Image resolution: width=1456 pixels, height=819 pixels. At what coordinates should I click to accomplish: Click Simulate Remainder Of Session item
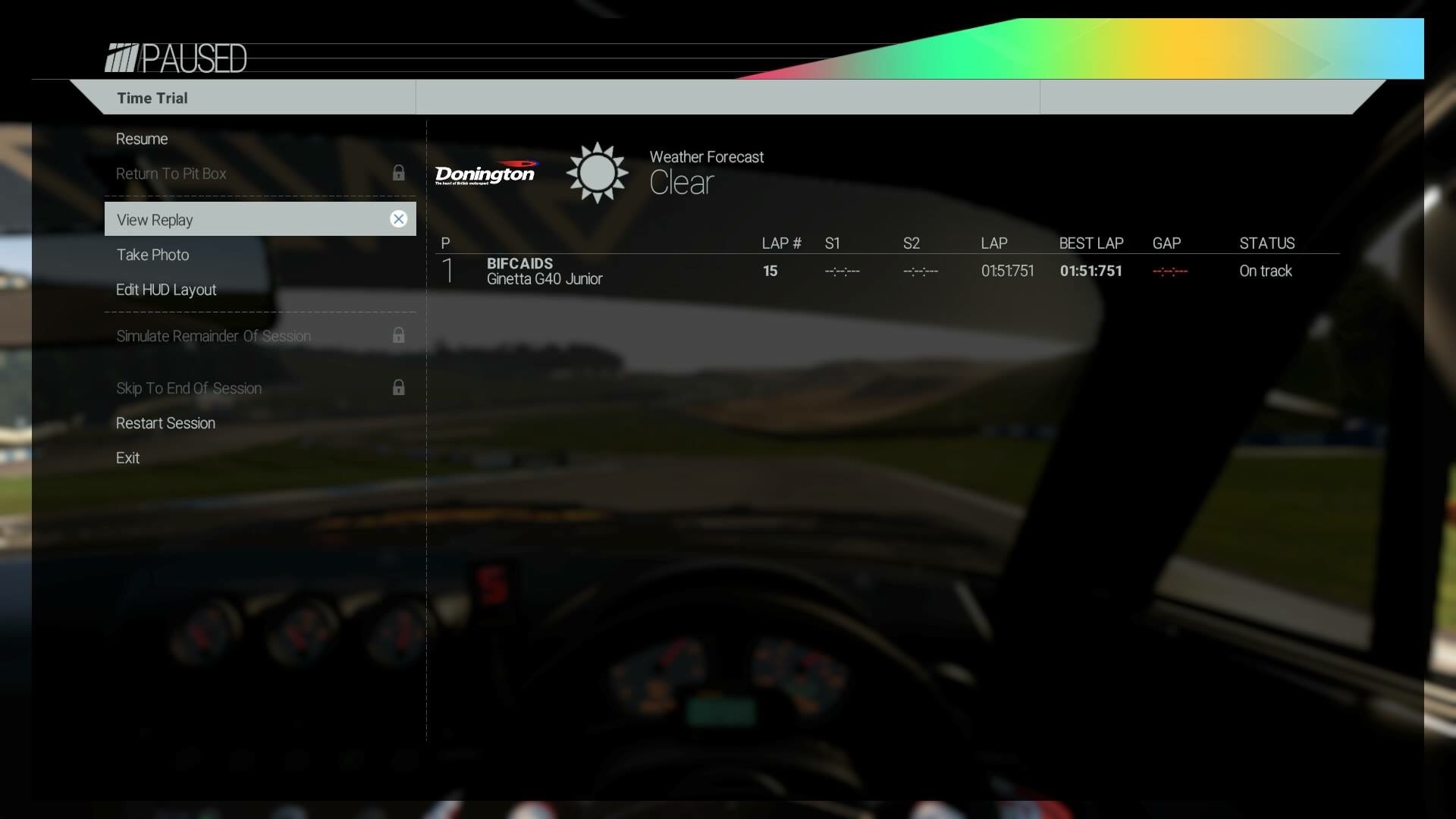click(213, 336)
